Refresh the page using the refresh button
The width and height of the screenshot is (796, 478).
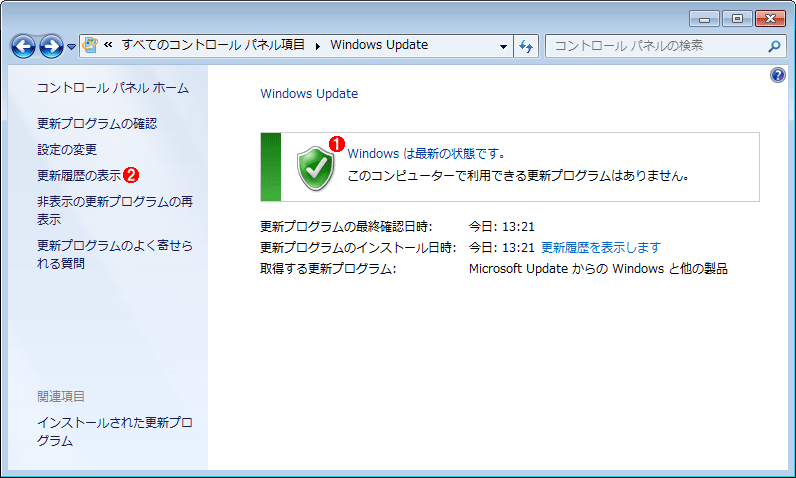[526, 46]
